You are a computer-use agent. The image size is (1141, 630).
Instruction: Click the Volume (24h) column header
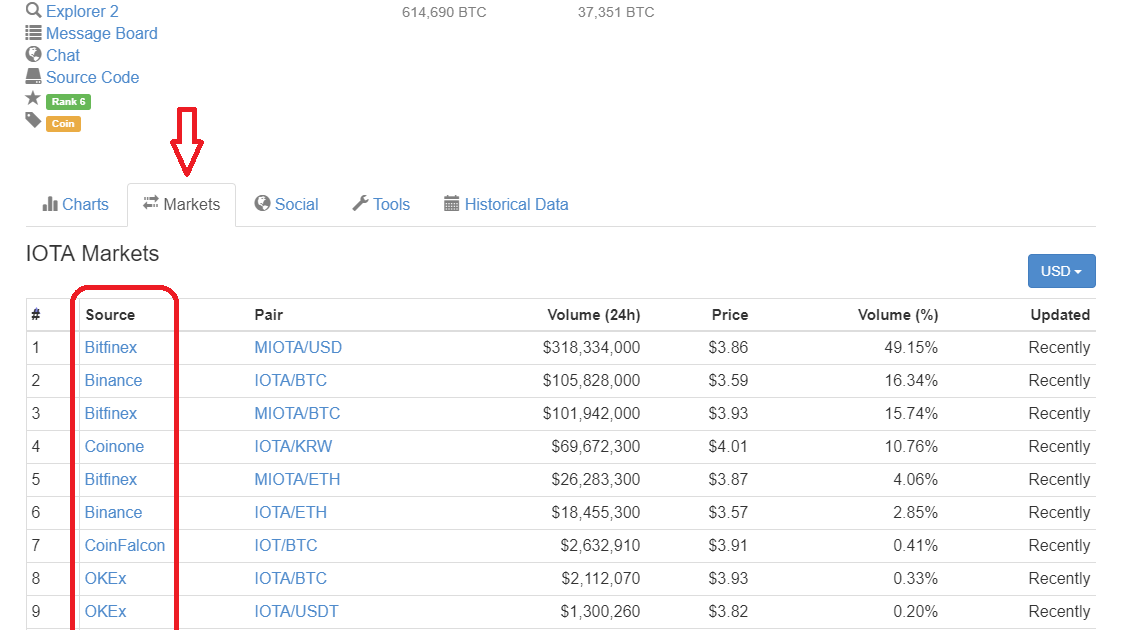tap(593, 314)
